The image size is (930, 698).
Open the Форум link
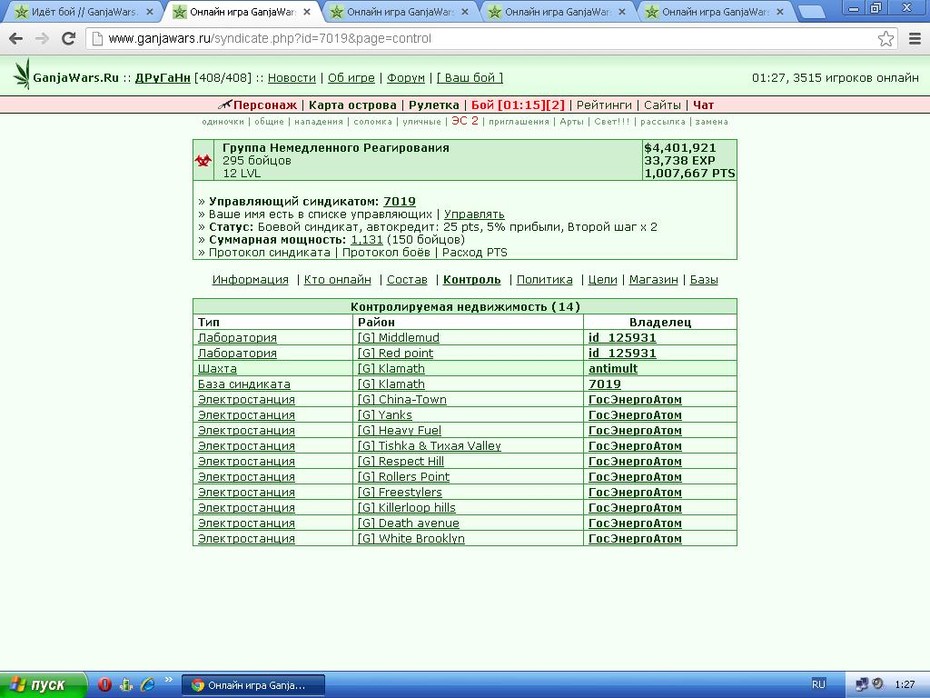point(406,78)
